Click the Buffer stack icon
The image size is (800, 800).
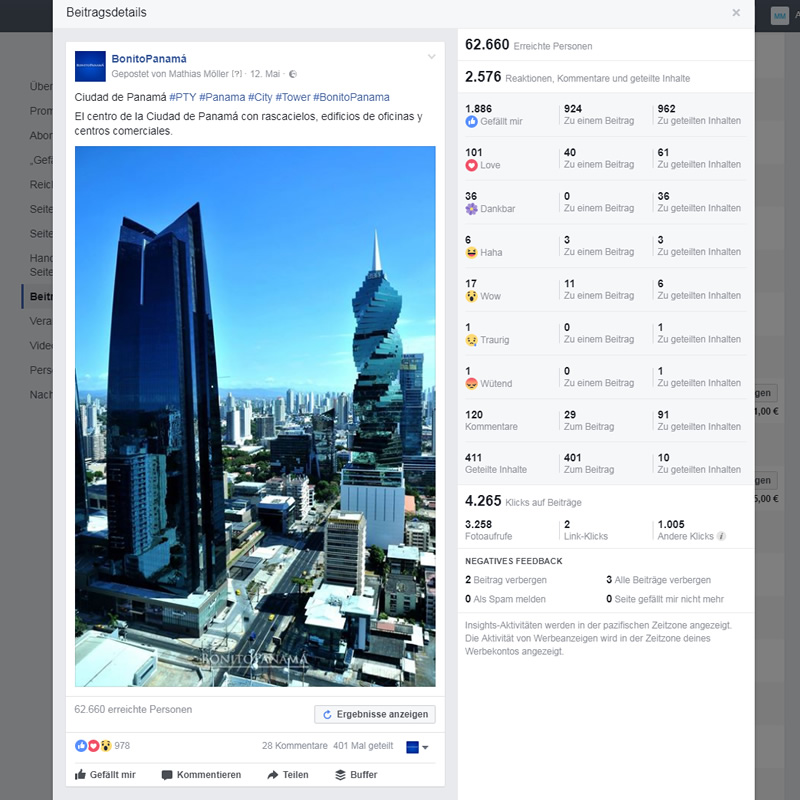click(340, 775)
